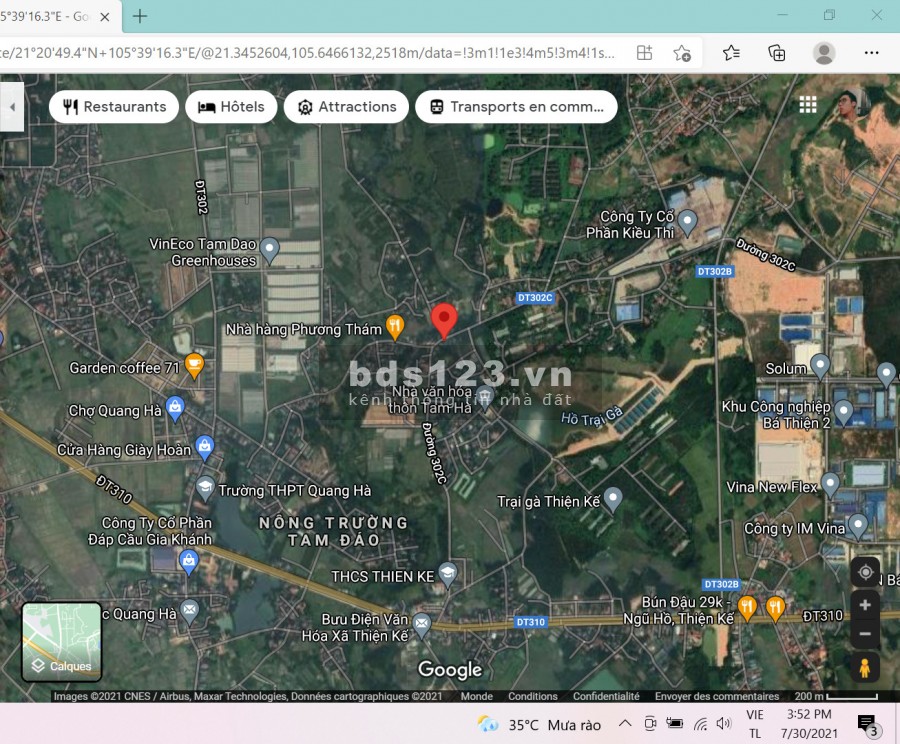
Task: Show hidden system tray icons
Action: click(625, 724)
